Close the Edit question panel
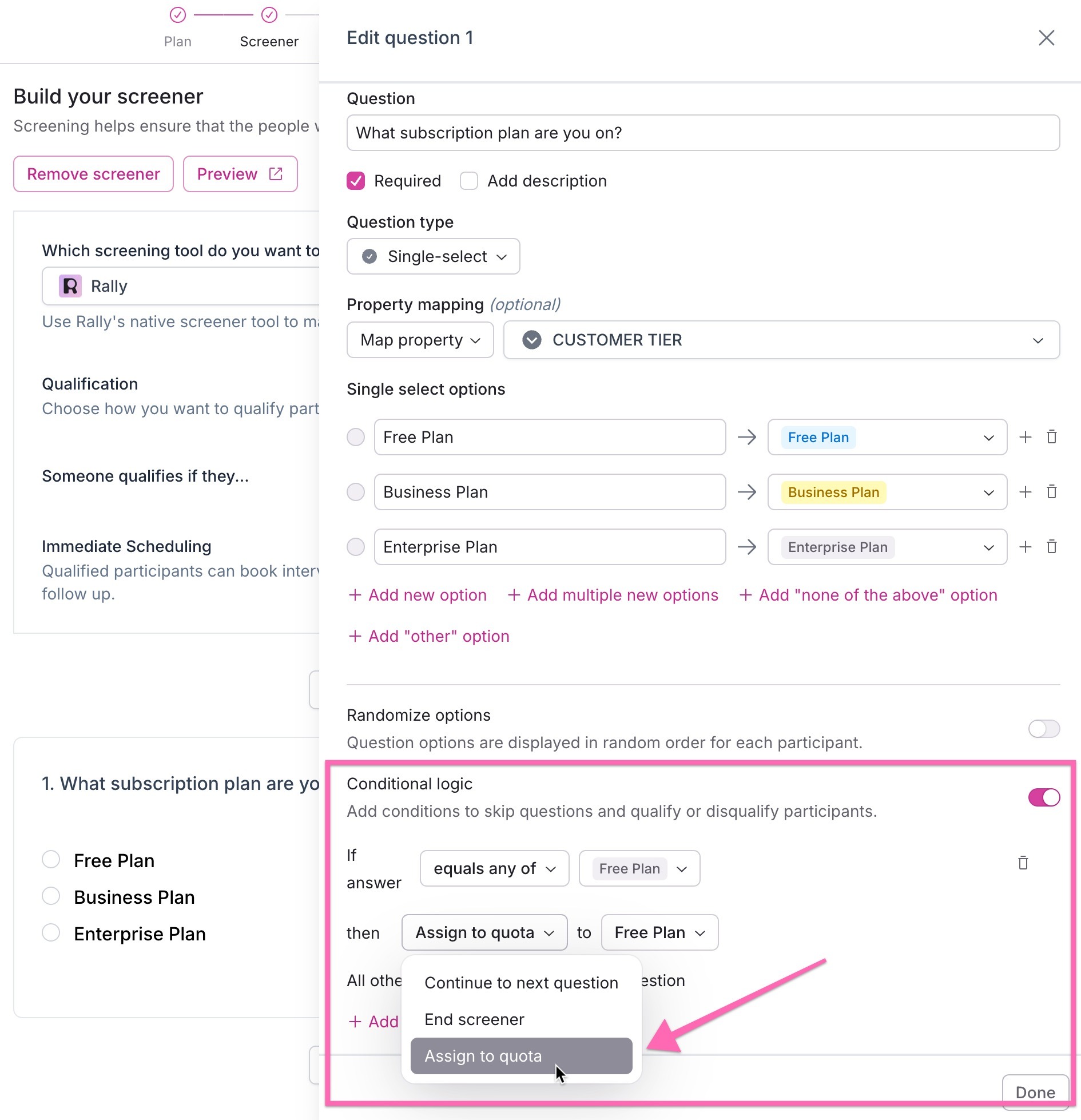The height and width of the screenshot is (1120, 1081). coord(1046,38)
